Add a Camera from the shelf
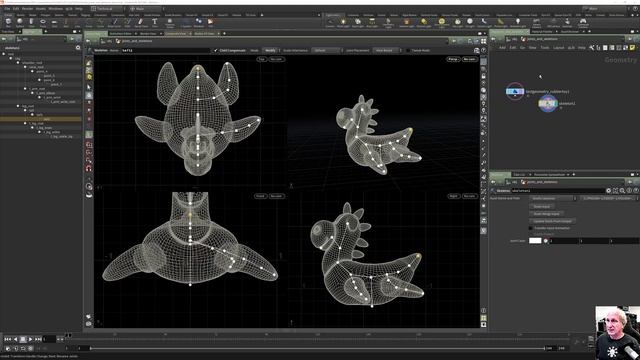 click(x=330, y=23)
